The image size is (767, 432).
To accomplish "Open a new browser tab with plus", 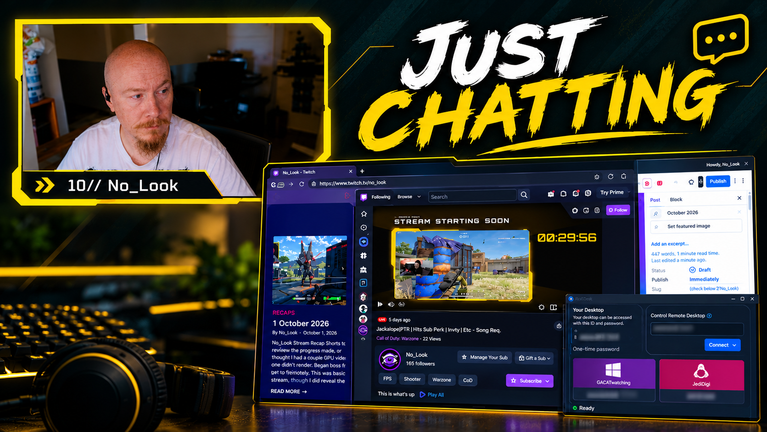I will [362, 171].
